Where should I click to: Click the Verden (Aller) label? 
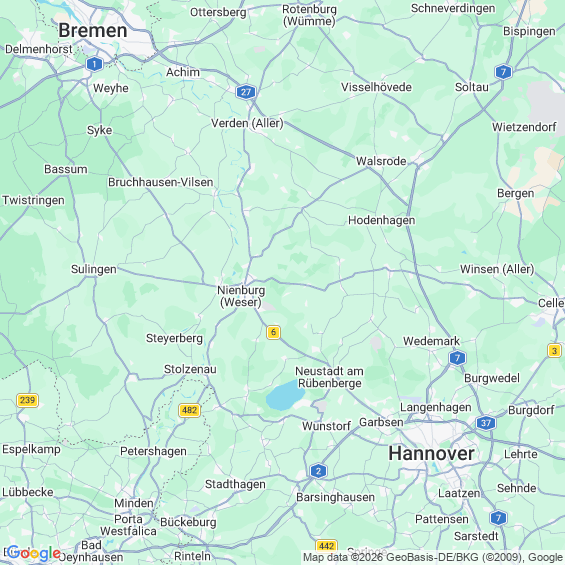tap(247, 123)
